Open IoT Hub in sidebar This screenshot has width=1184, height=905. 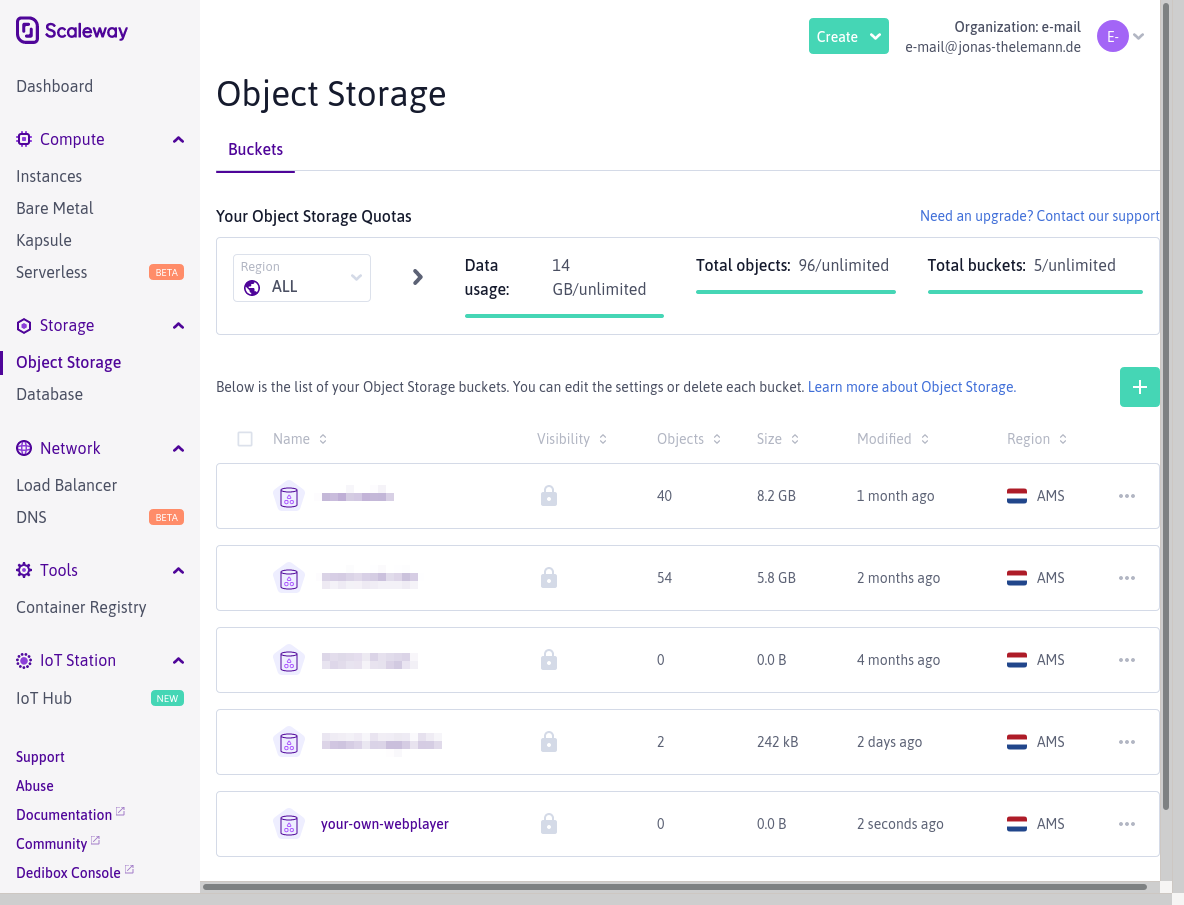tap(44, 698)
